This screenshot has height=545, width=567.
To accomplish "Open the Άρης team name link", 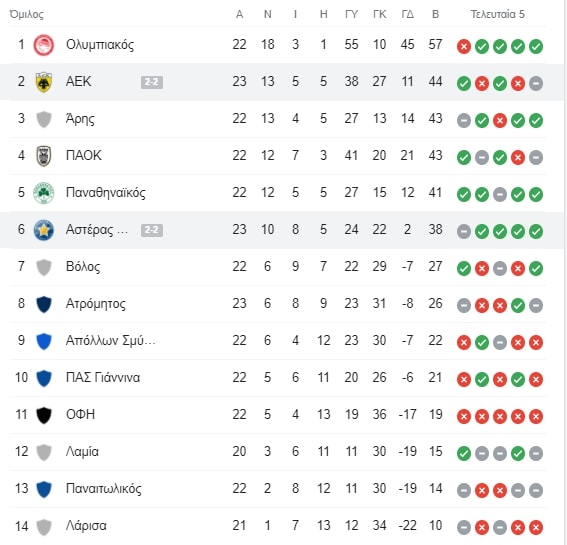I will click(80, 119).
